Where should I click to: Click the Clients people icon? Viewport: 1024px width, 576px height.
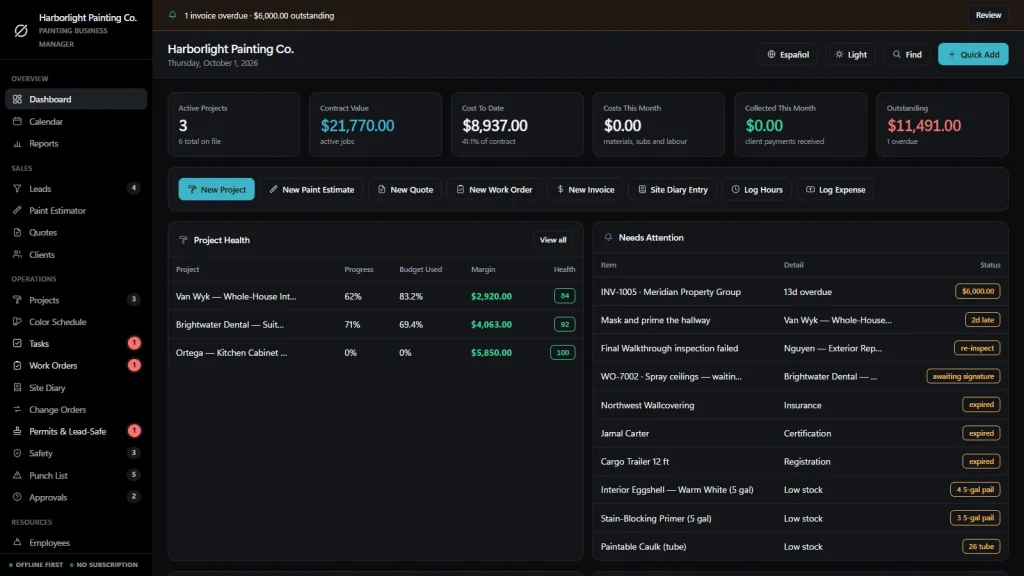coord(18,255)
